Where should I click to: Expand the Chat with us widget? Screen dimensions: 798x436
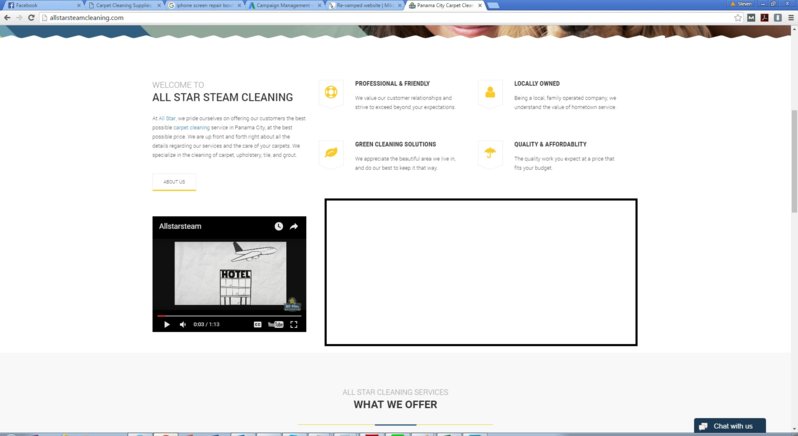(x=728, y=426)
